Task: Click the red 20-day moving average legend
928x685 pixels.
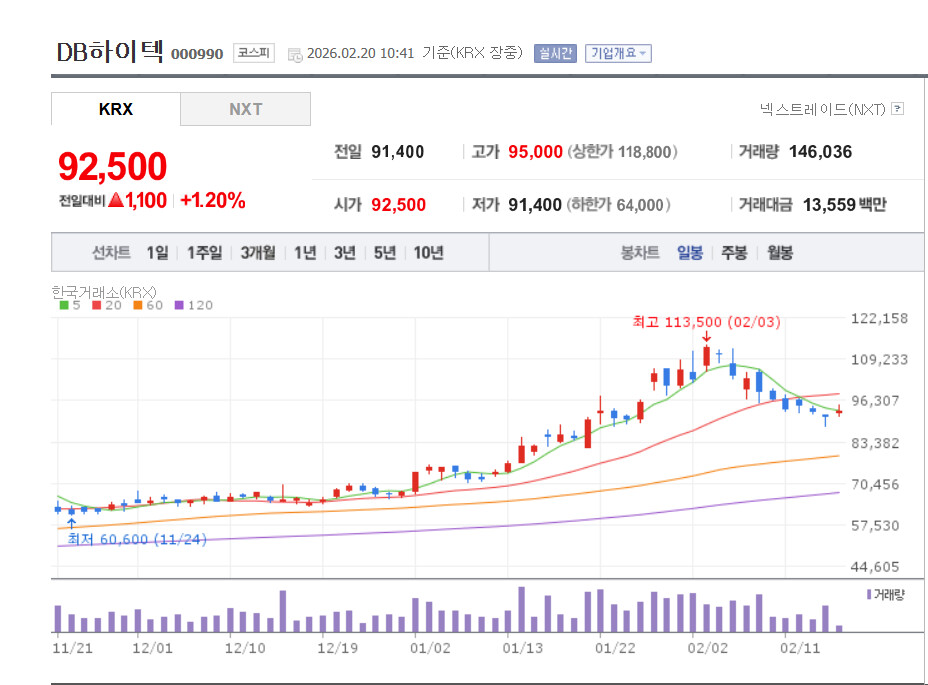Action: [107, 305]
